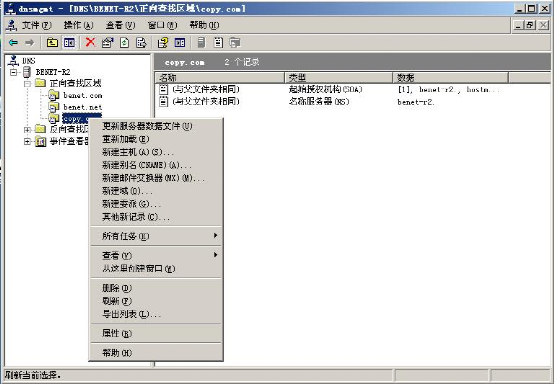Click the New zone windows toolbar icon
Image resolution: width=554 pixels, height=384 pixels.
coord(235,43)
